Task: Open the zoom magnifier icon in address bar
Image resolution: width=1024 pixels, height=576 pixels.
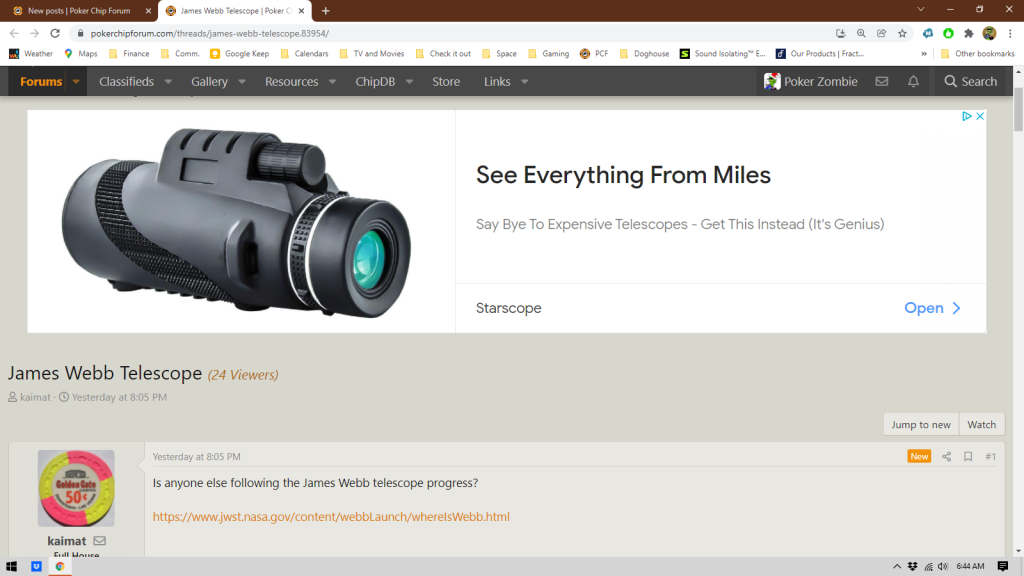Action: [x=861, y=33]
